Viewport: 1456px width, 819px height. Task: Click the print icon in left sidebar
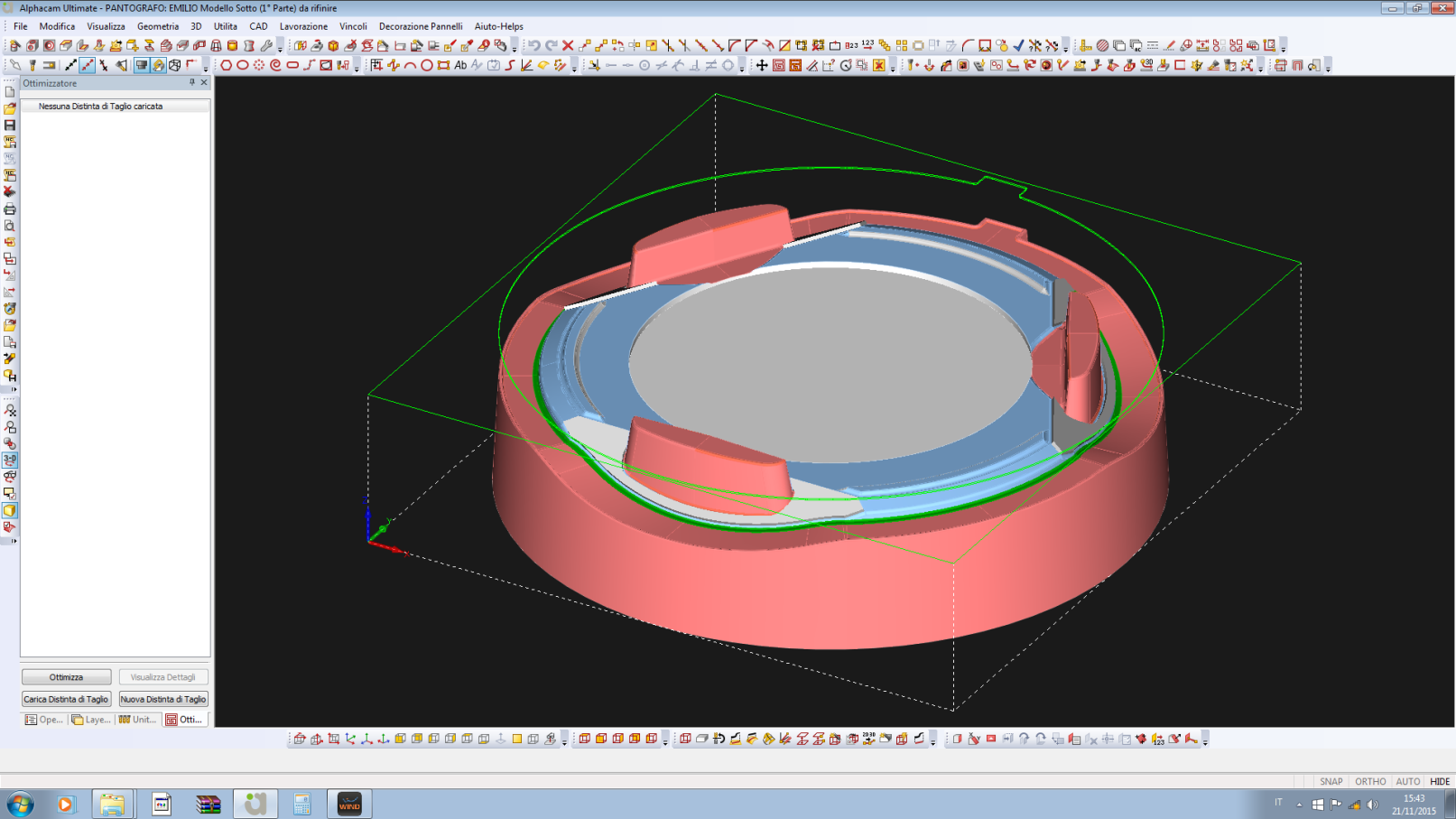click(10, 209)
